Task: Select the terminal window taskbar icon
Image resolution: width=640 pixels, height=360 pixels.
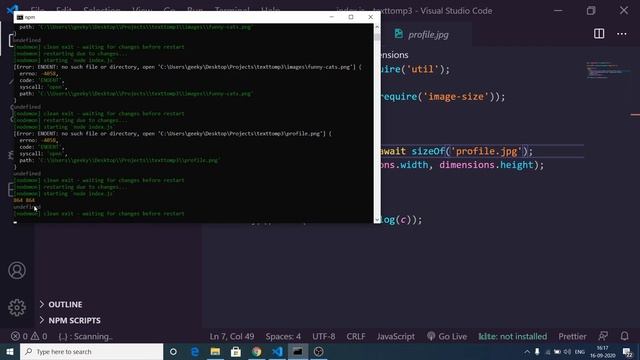Action: pos(298,351)
